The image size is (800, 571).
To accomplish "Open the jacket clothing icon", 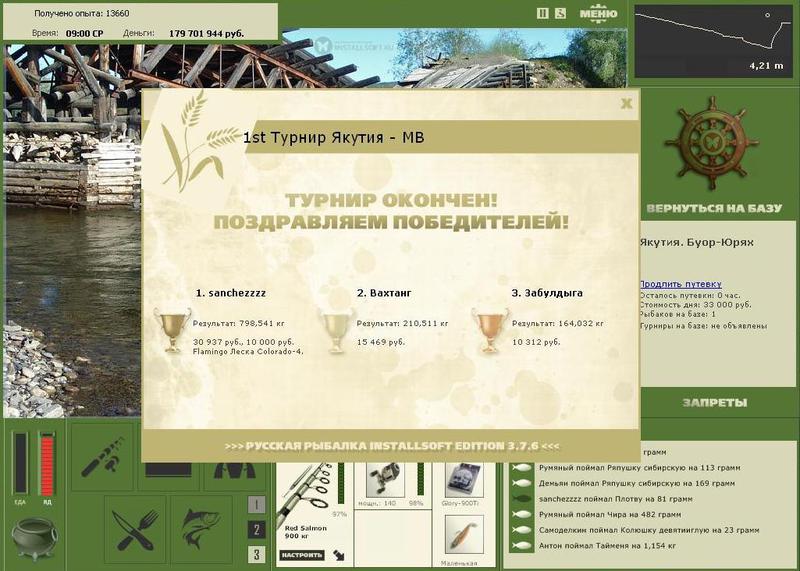I will [234, 470].
